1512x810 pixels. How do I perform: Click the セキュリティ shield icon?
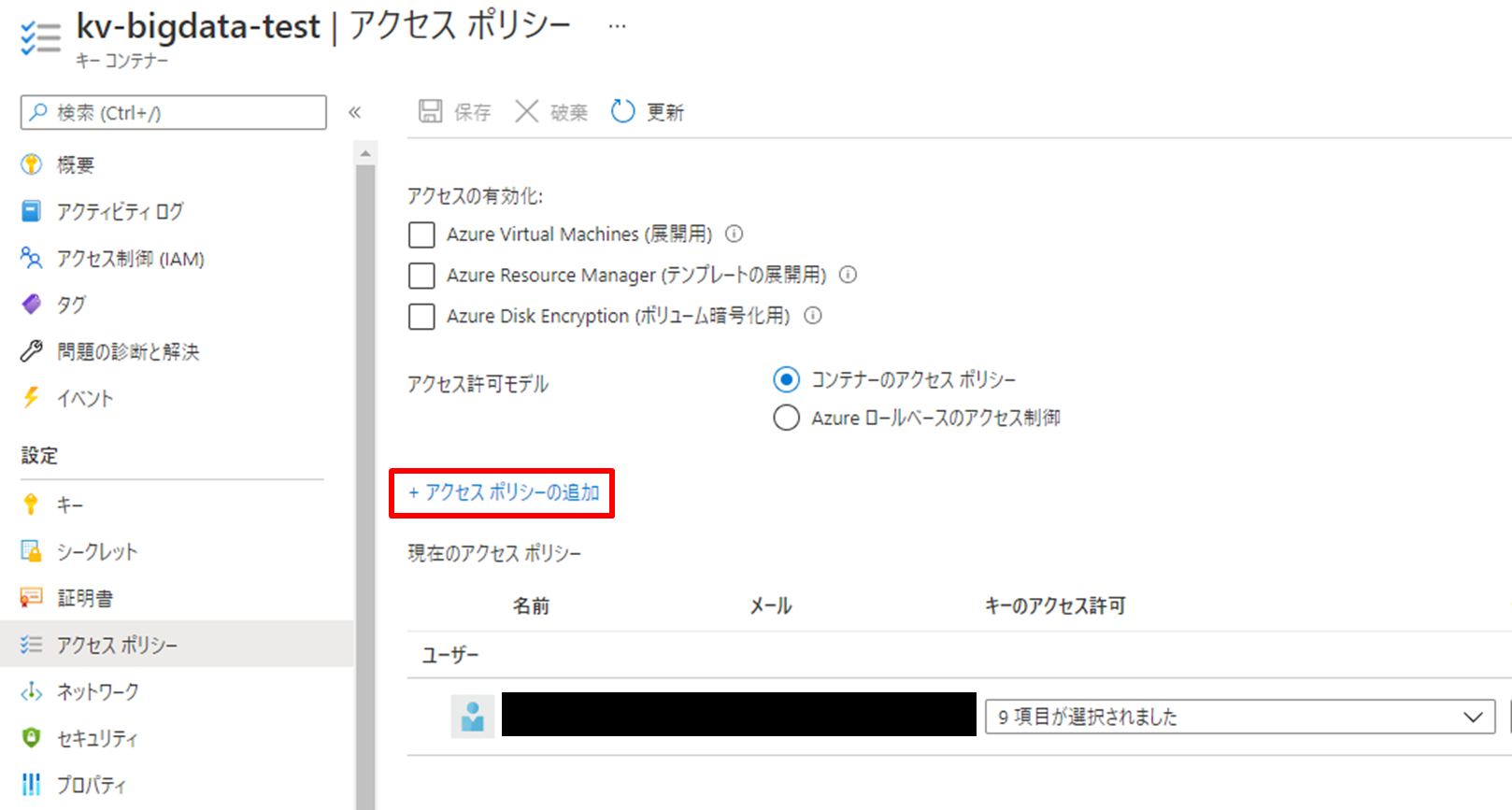pyautogui.click(x=31, y=738)
